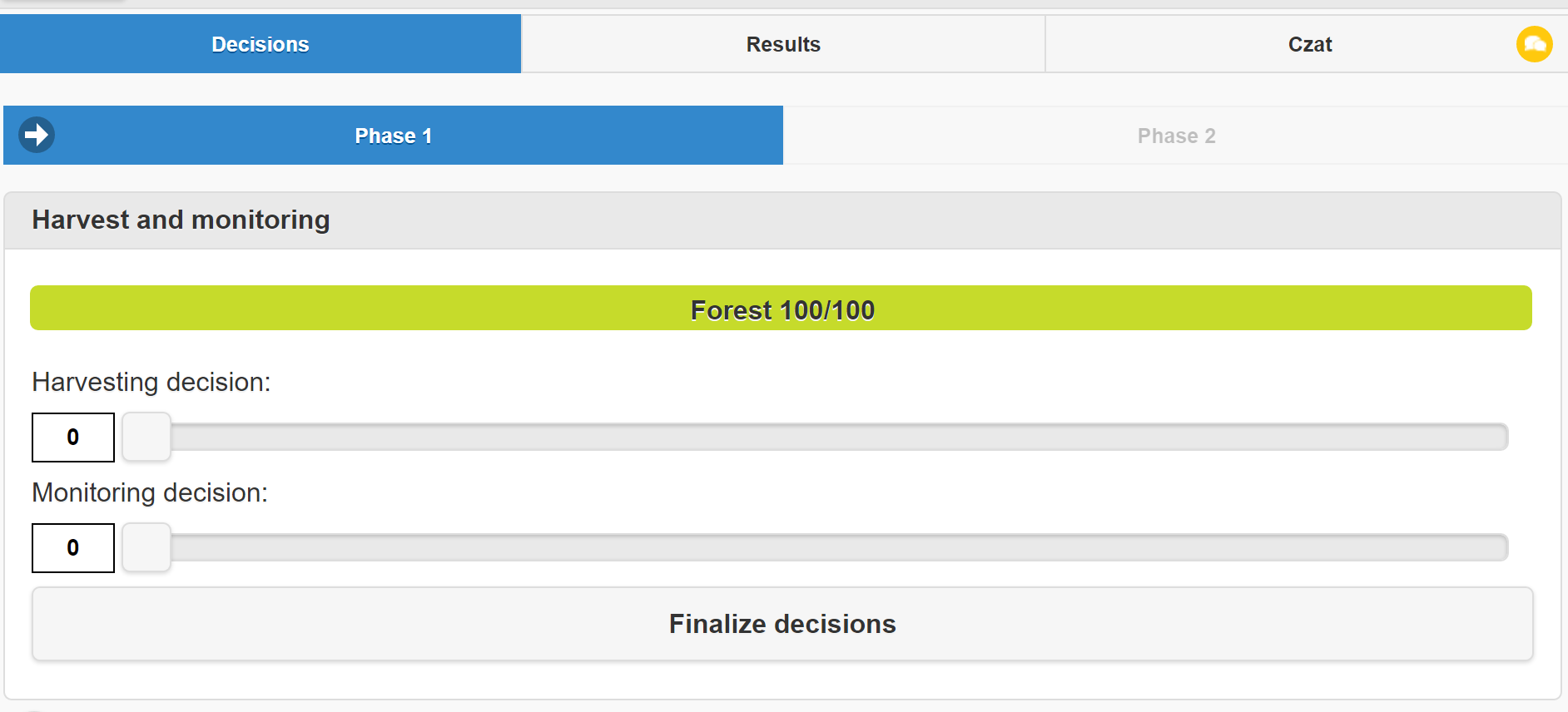Switch to the Results tab
Image resolution: width=1568 pixels, height=712 pixels.
(782, 43)
